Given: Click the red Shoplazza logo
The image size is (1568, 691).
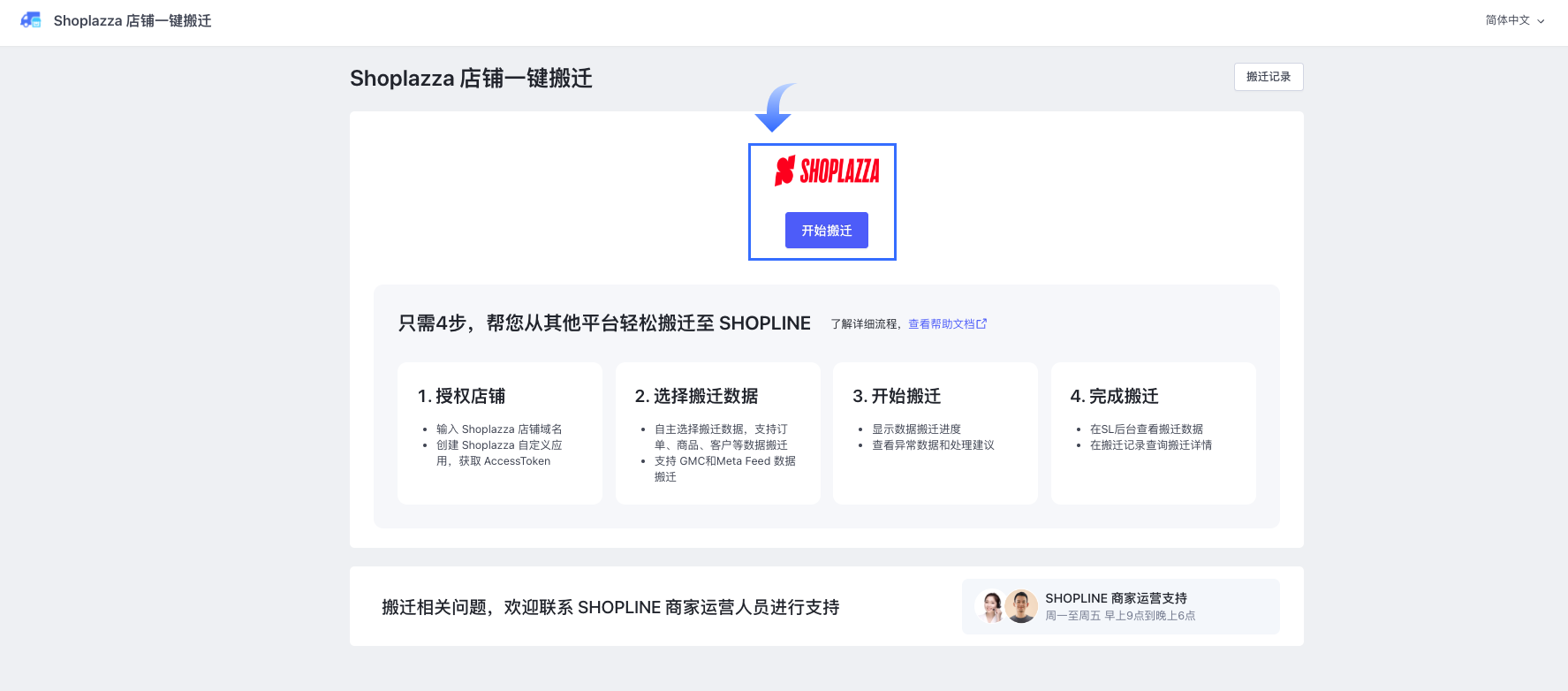Looking at the screenshot, I should point(827,171).
